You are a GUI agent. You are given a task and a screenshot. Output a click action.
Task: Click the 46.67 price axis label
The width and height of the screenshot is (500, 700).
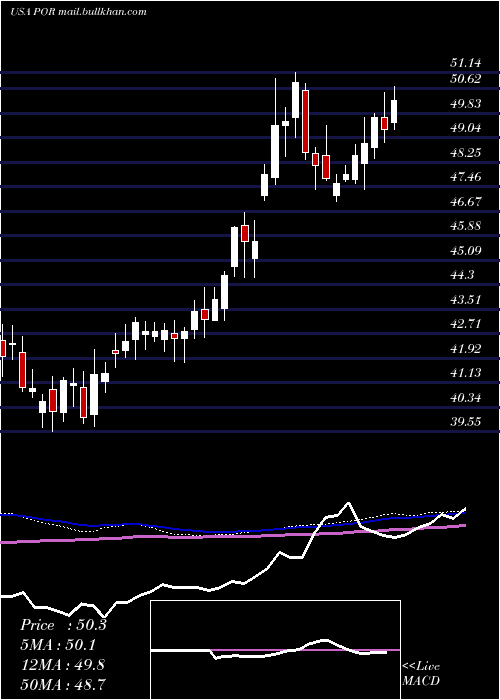tap(465, 202)
